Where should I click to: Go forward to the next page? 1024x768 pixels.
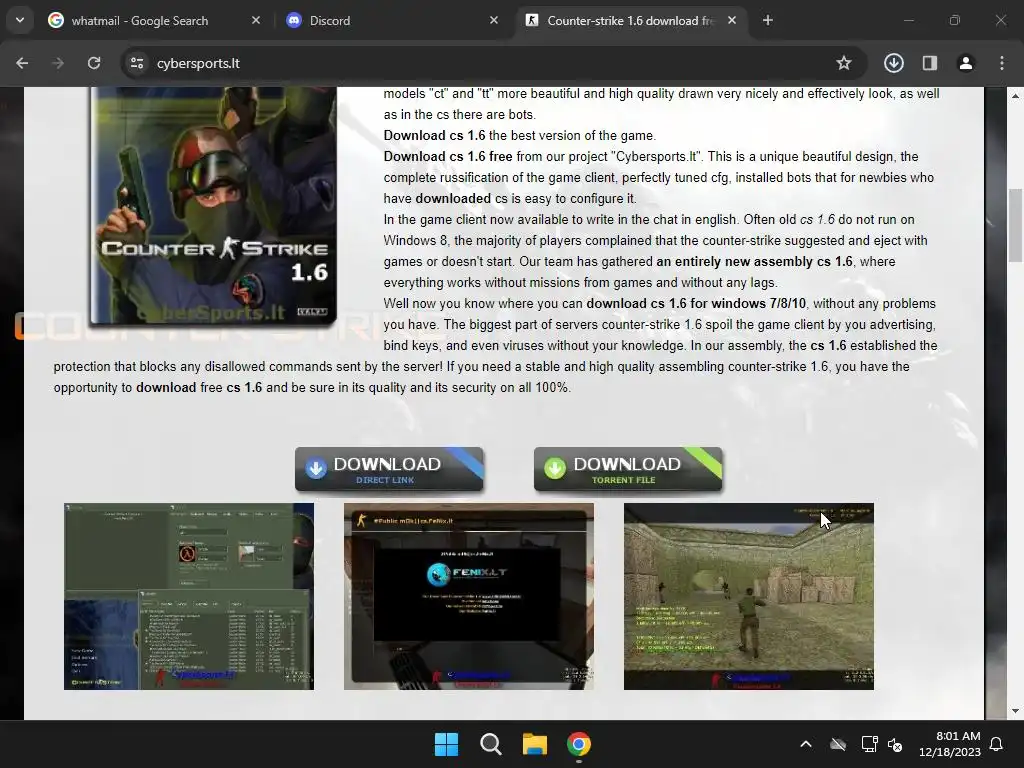pos(58,63)
